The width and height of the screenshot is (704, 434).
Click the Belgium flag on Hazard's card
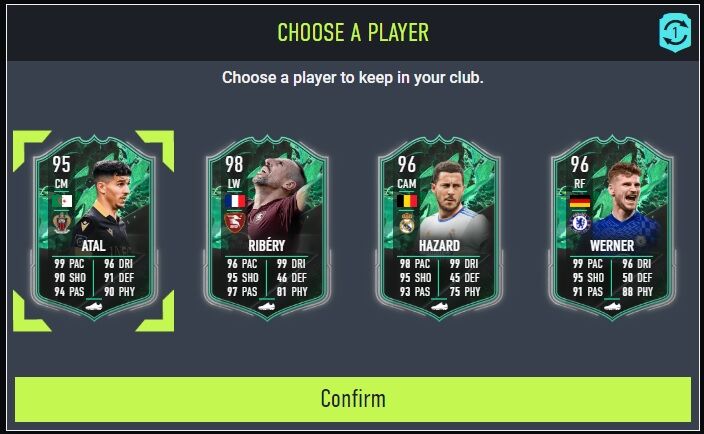point(407,201)
